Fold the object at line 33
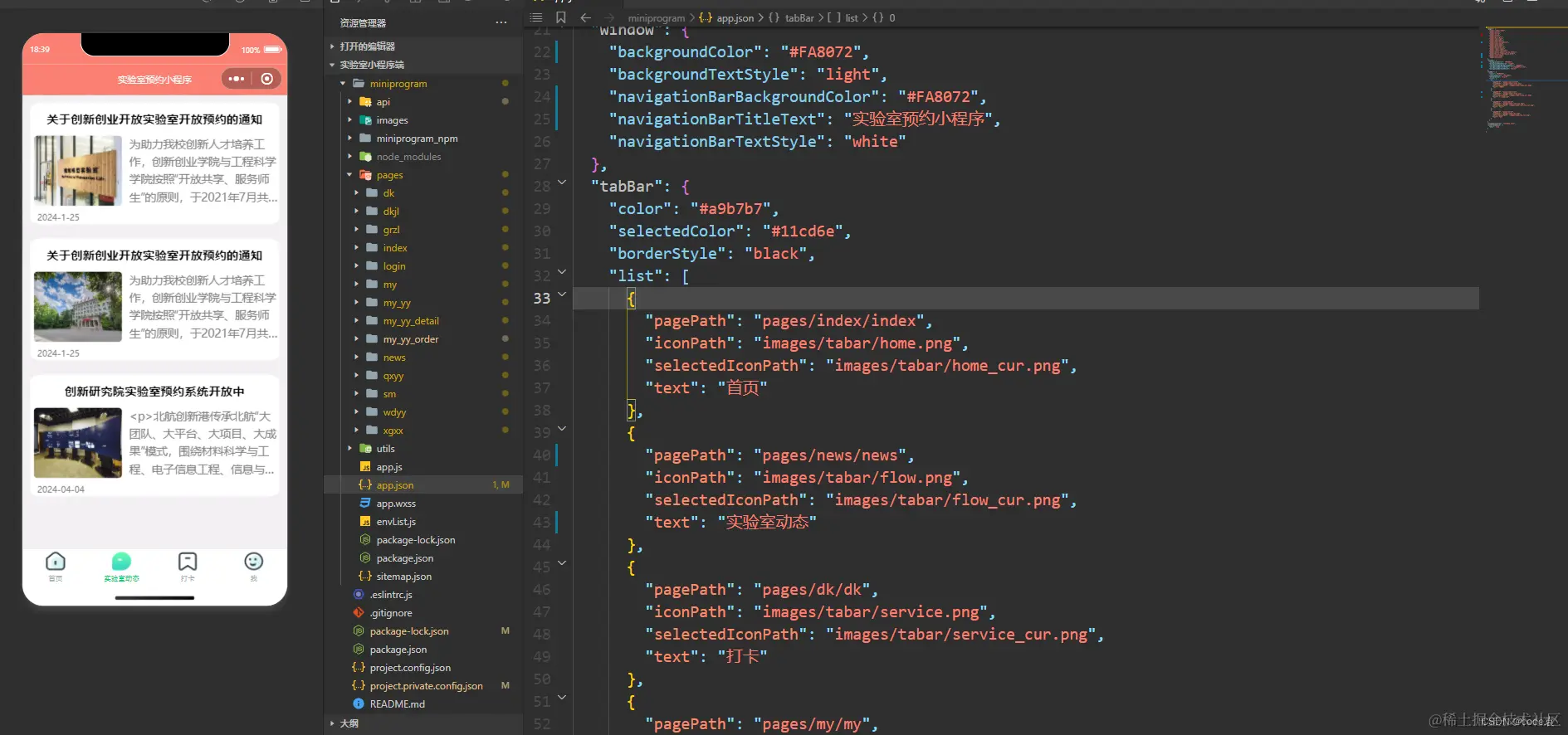This screenshot has width=1568, height=735. 562,294
